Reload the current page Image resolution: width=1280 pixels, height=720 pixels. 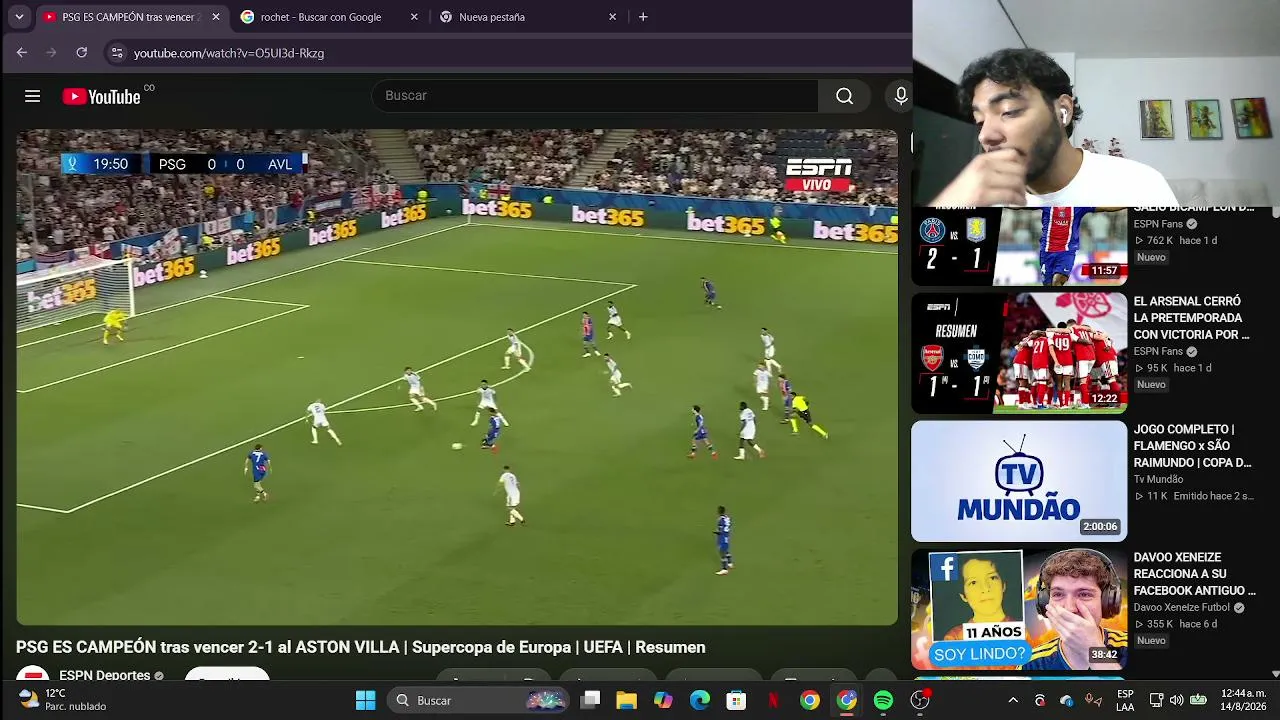82,53
